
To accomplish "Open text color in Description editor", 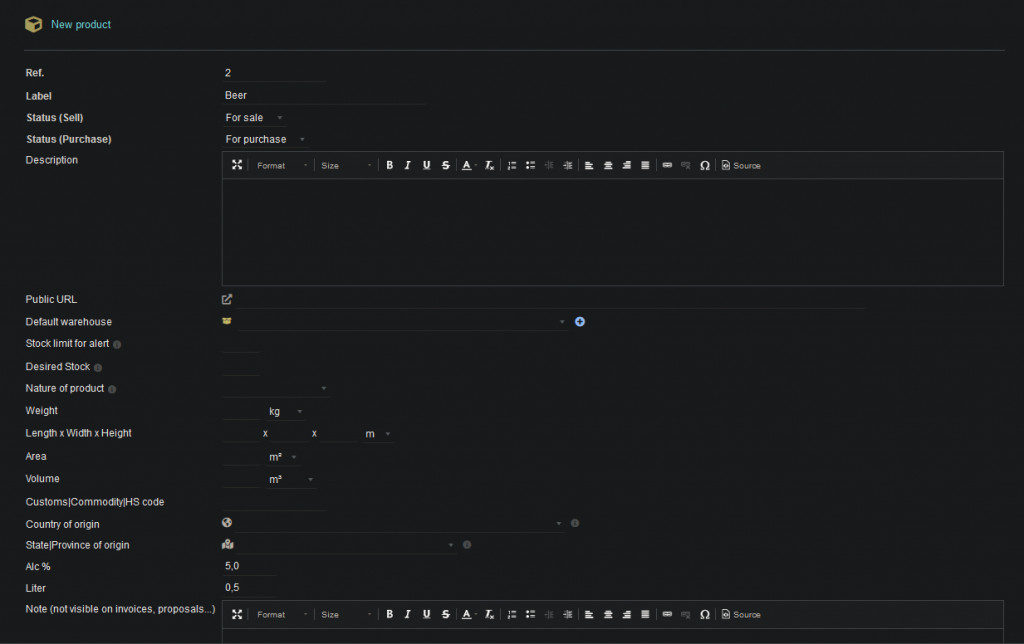I will point(469,165).
